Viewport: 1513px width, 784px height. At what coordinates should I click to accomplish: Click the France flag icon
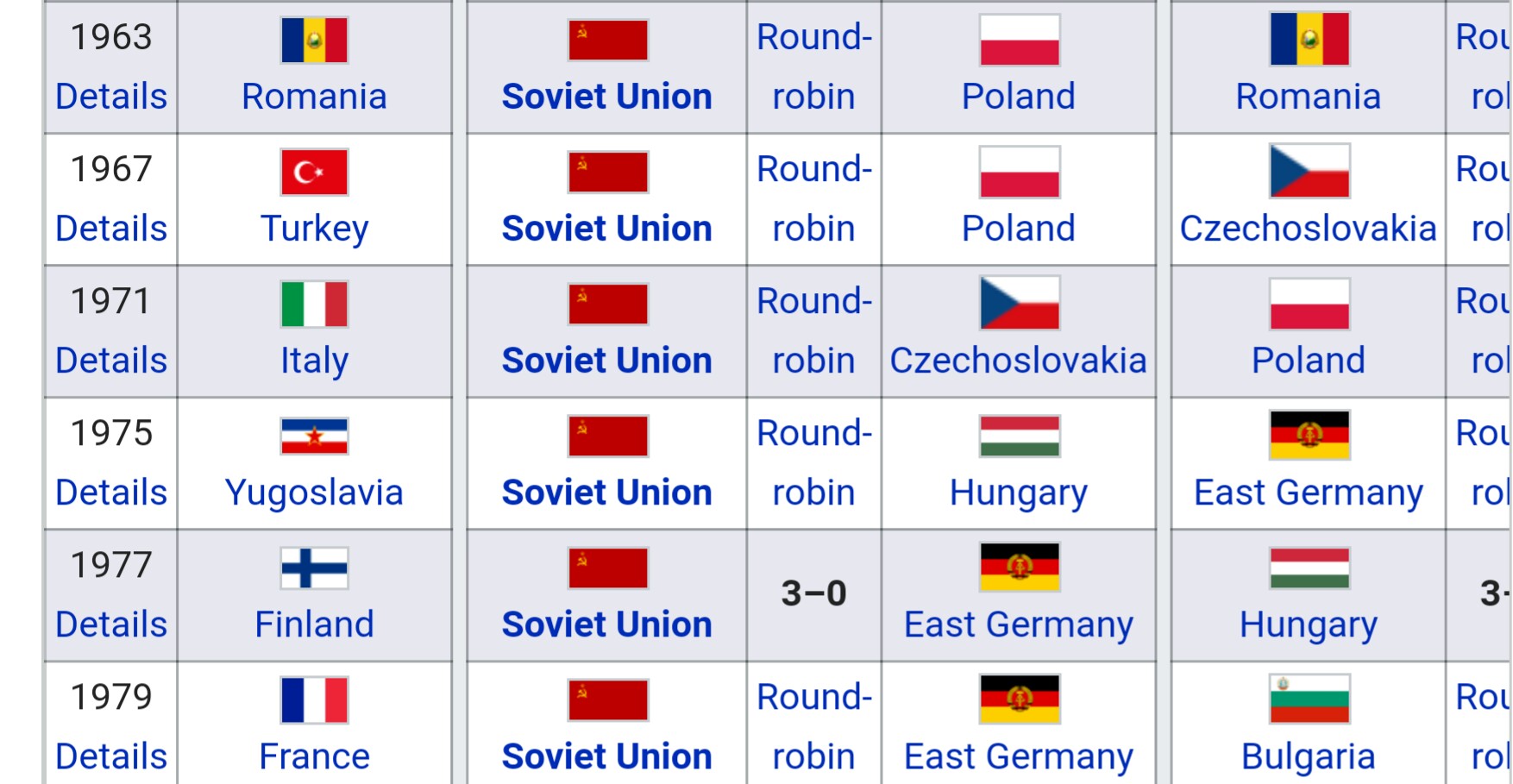[314, 700]
